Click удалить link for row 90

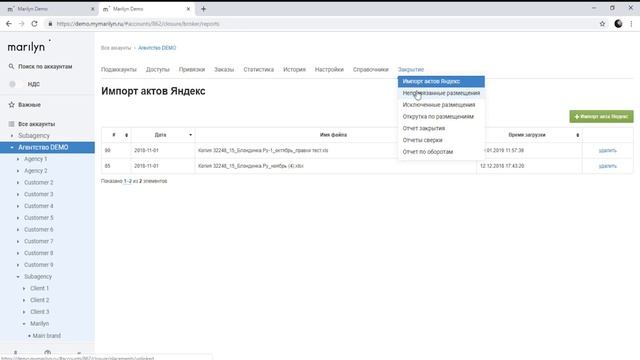[x=607, y=151]
